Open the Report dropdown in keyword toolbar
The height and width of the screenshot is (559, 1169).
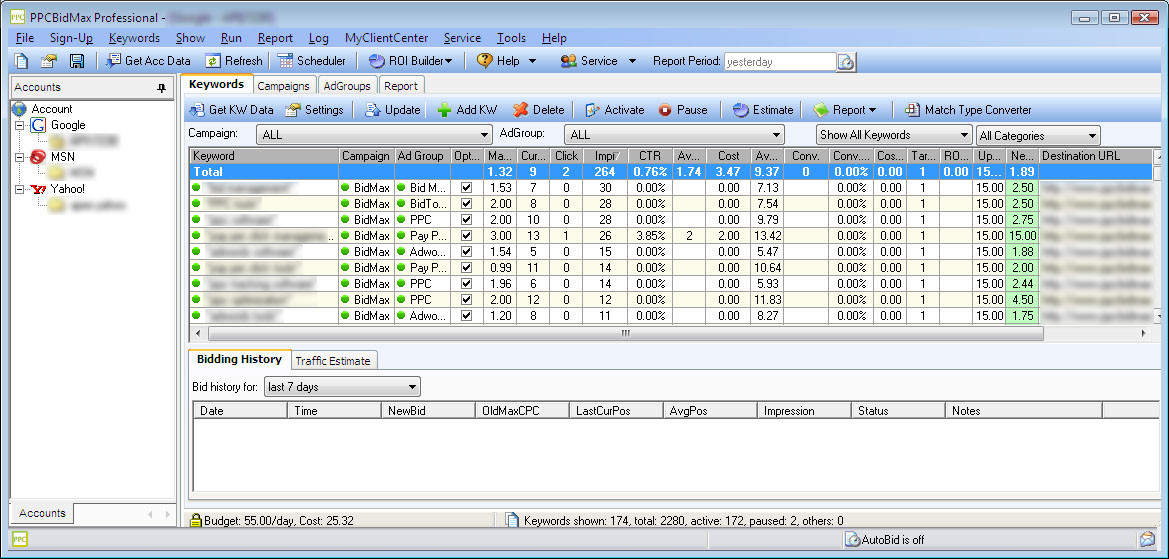[845, 110]
